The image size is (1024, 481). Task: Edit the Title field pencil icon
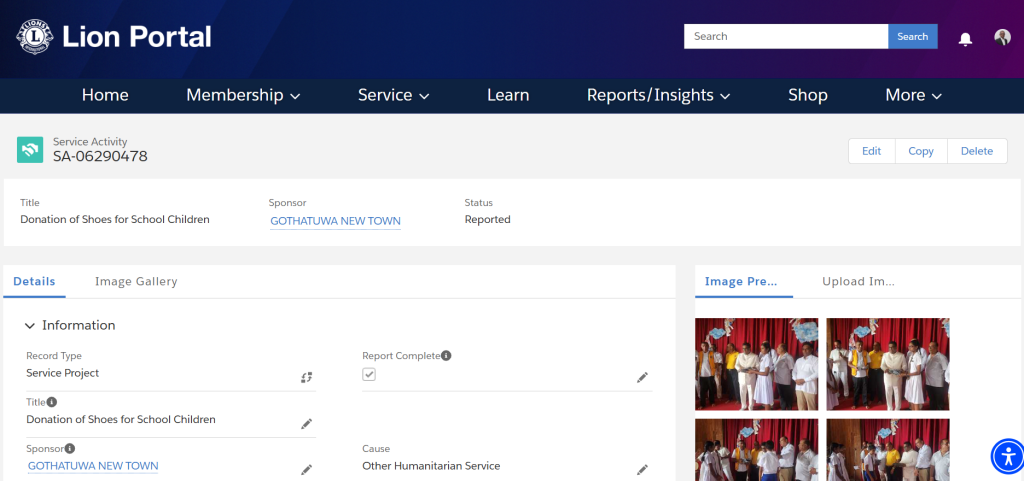click(306, 424)
